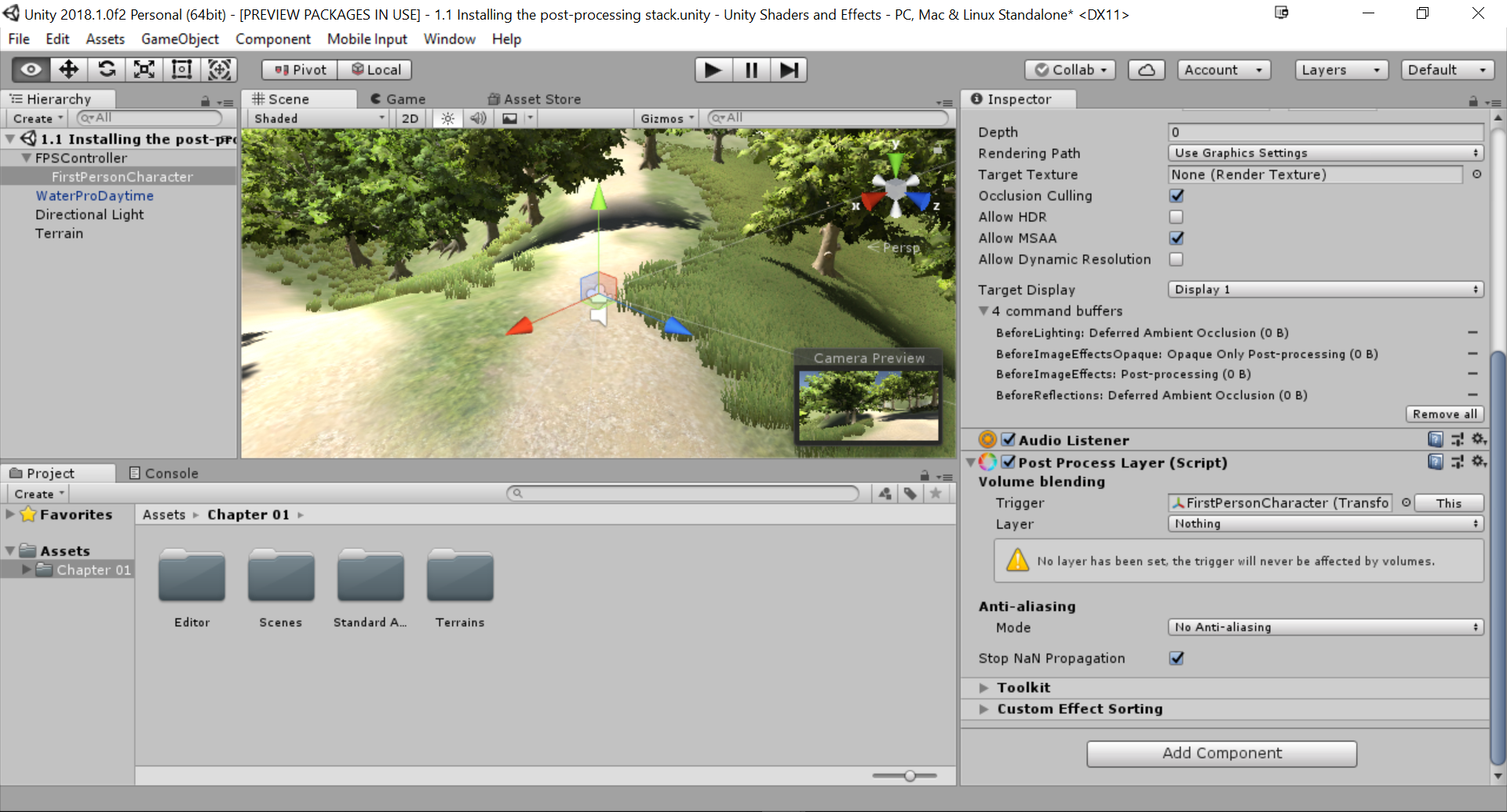Screen dimensions: 1507x812
Task: Toggle scene effects image icon
Action: click(510, 118)
